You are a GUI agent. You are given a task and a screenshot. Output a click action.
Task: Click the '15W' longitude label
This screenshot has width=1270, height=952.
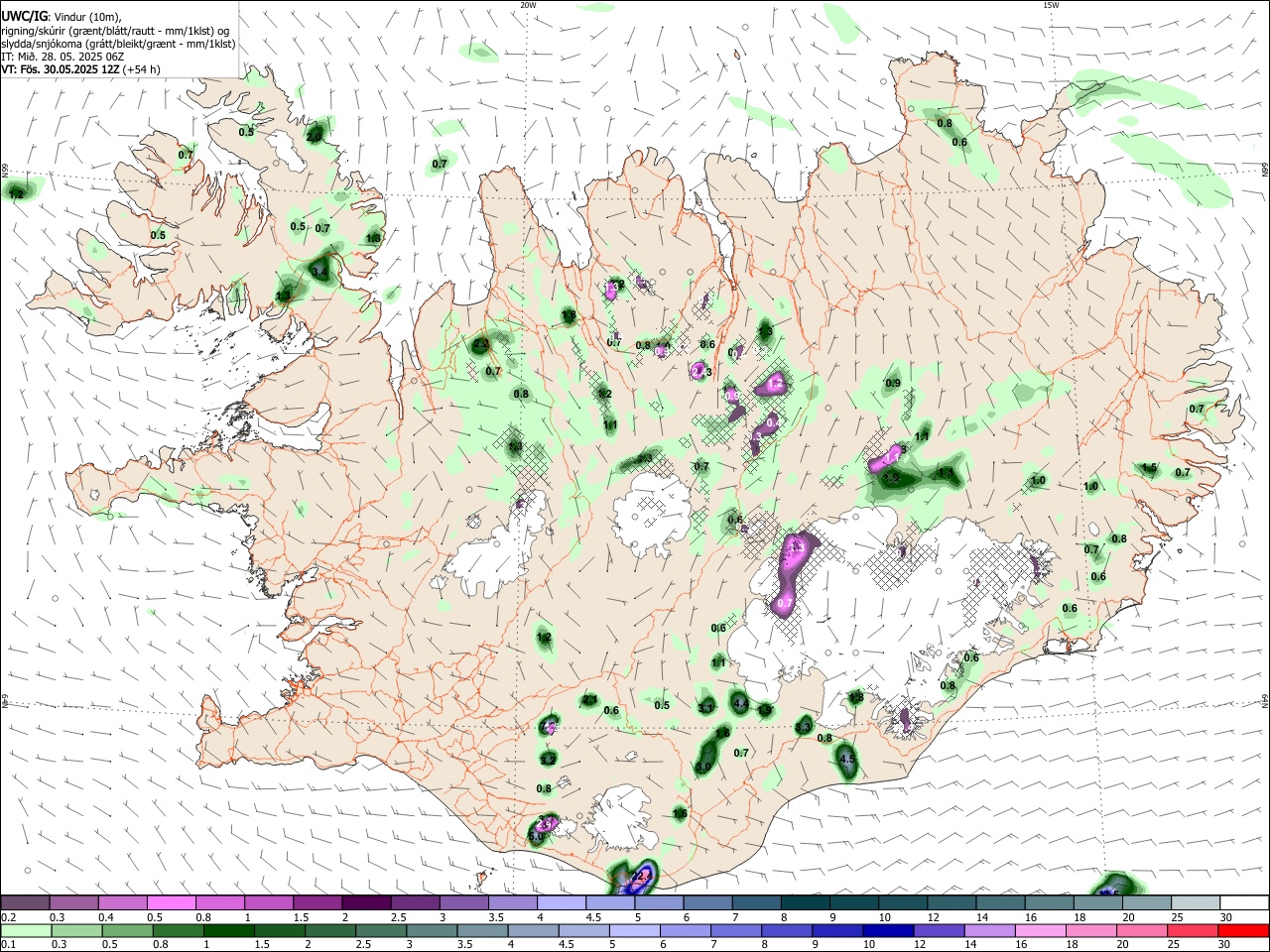[x=1051, y=5]
